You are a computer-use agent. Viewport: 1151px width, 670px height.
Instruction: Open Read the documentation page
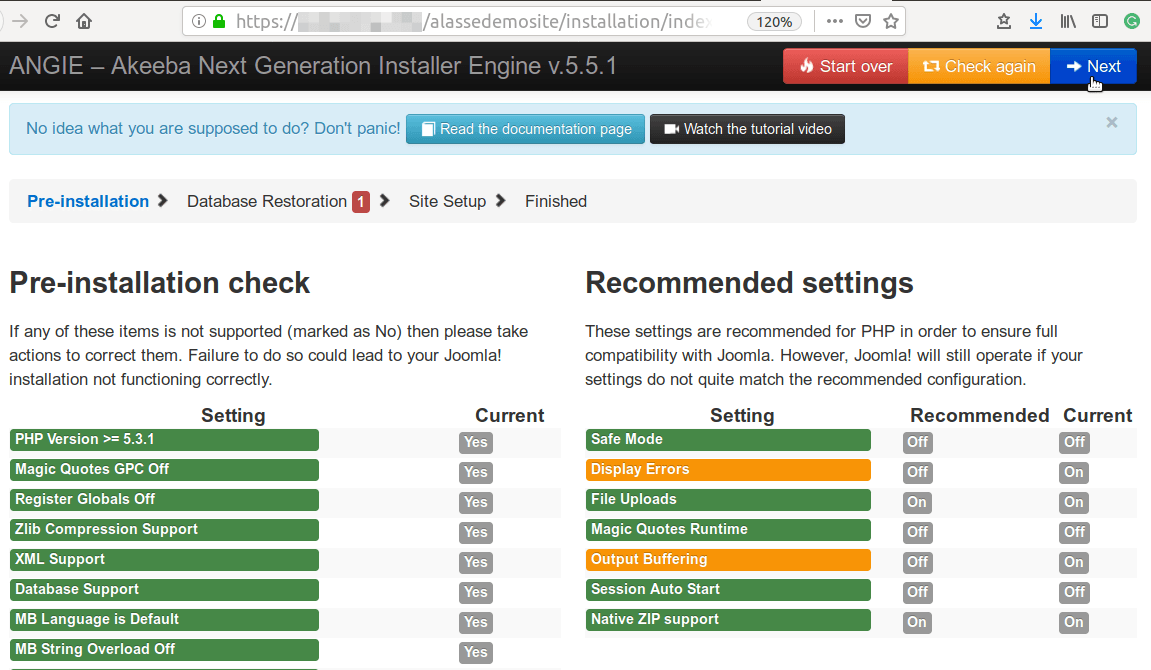[x=526, y=129]
